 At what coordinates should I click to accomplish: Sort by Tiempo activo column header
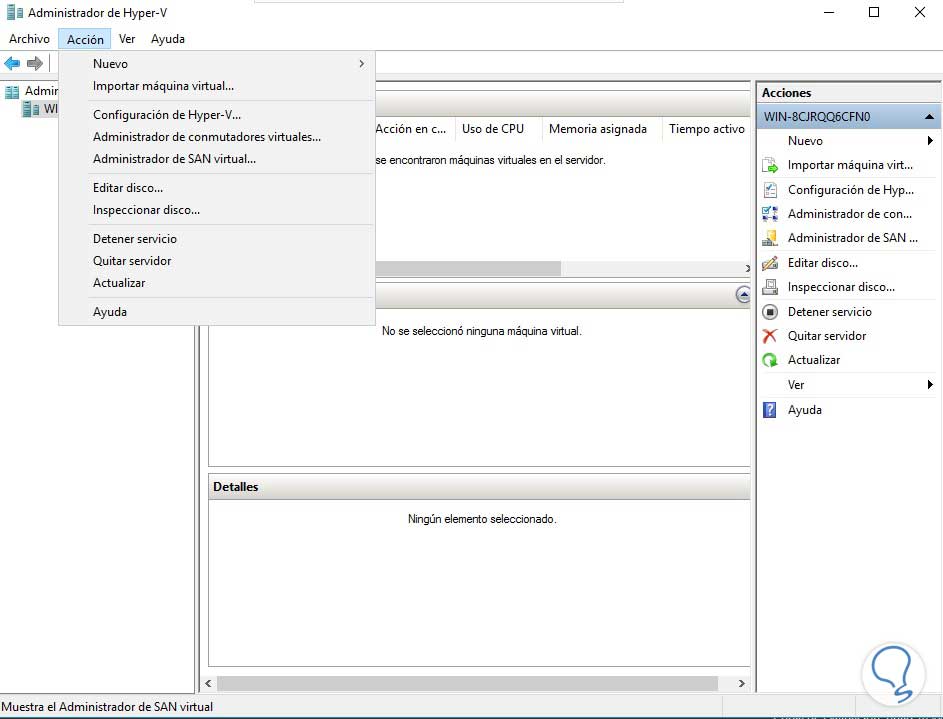click(707, 129)
